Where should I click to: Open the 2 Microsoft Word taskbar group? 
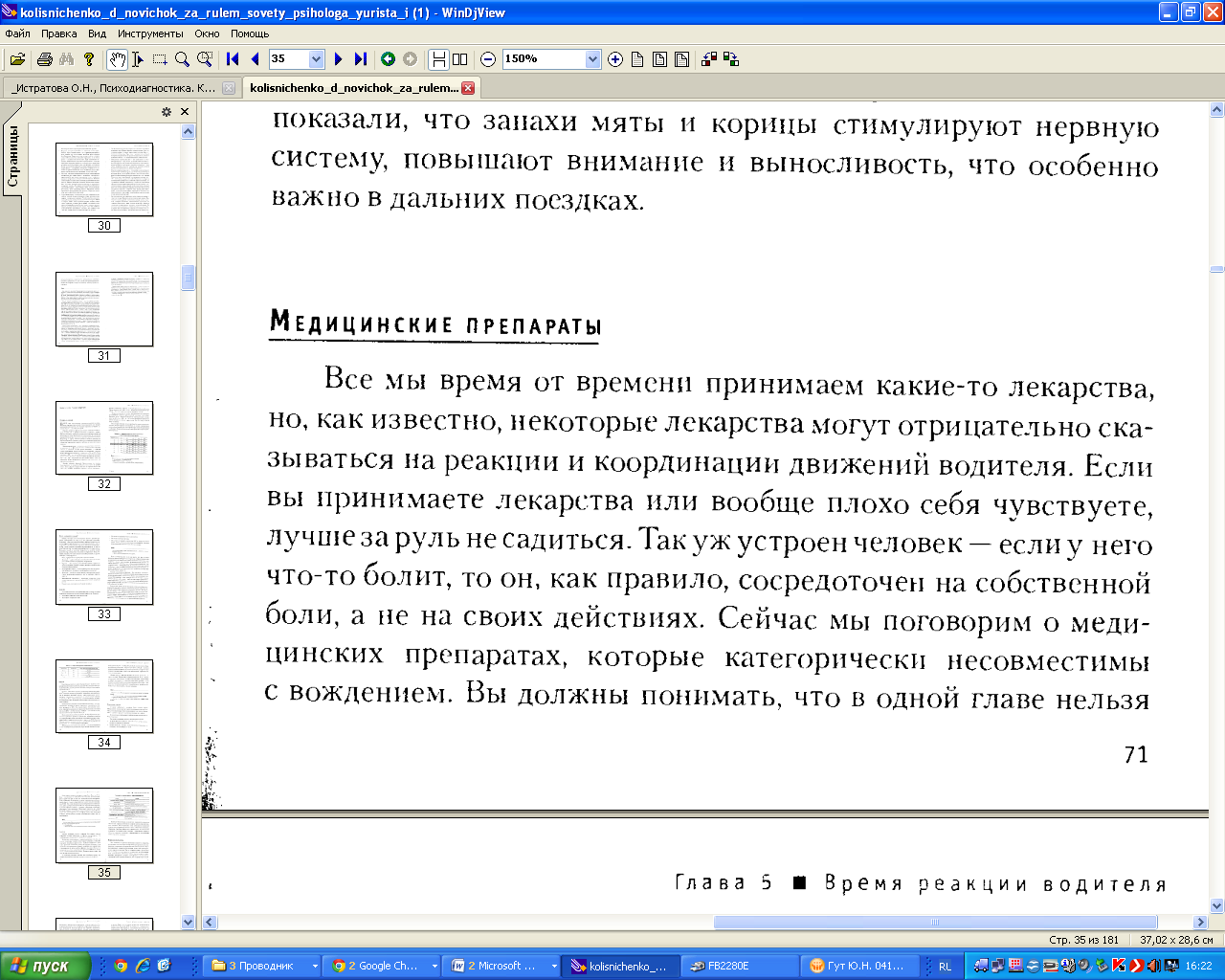pyautogui.click(x=501, y=966)
